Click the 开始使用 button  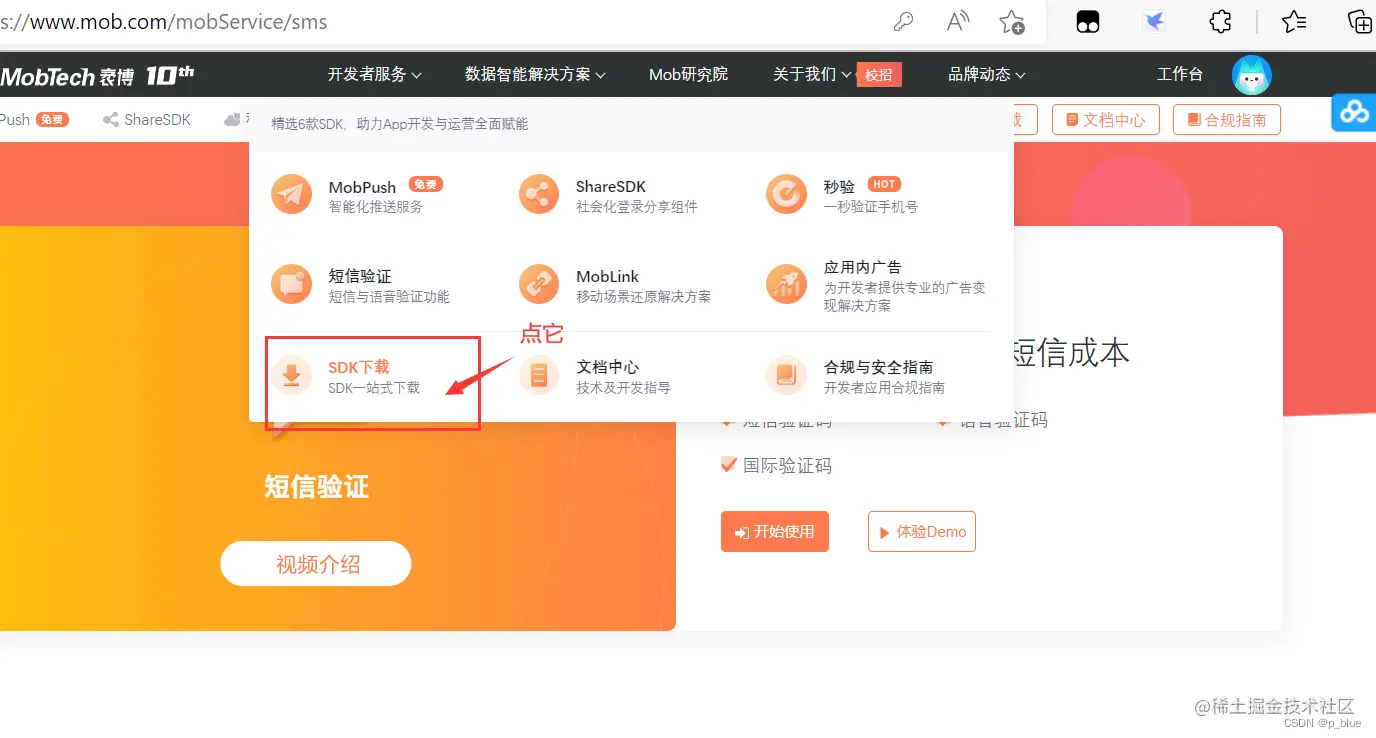click(775, 532)
